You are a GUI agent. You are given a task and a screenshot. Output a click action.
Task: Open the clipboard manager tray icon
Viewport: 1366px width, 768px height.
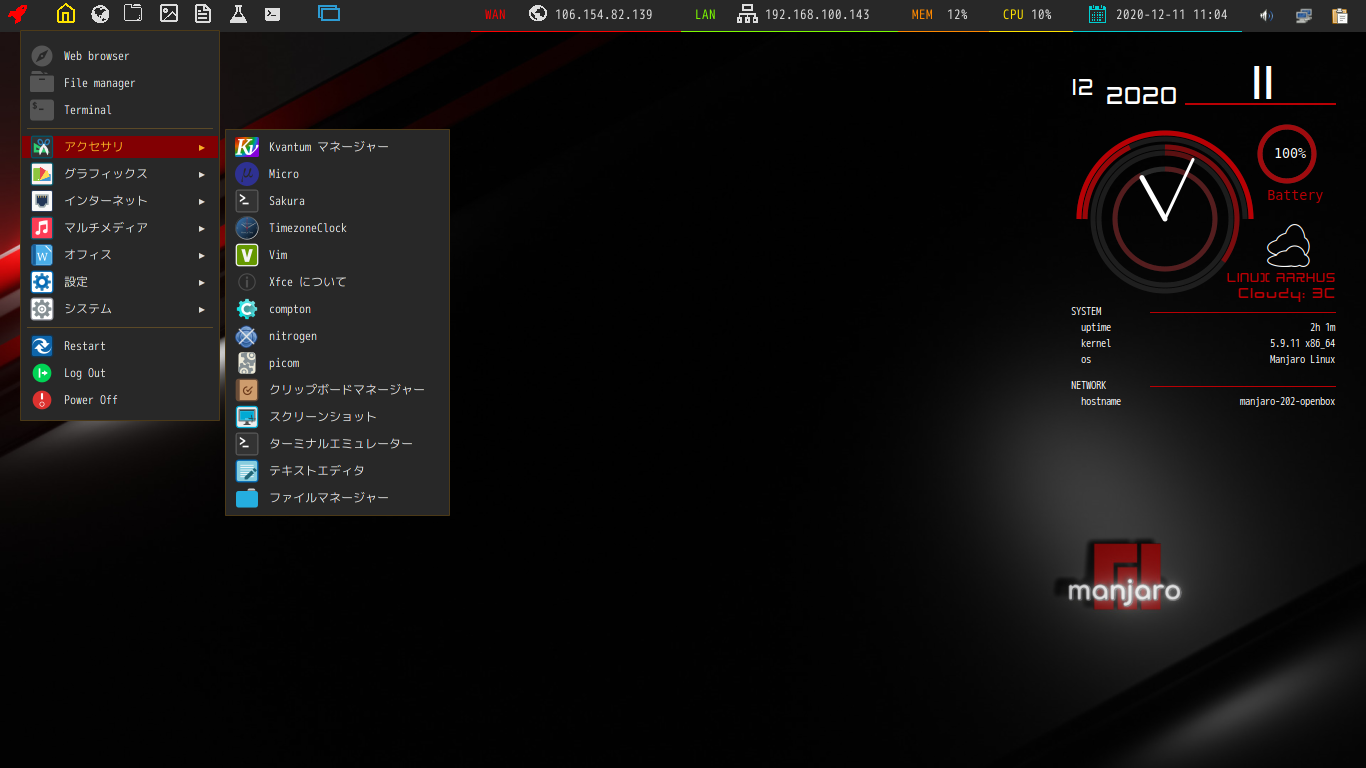click(x=1340, y=15)
